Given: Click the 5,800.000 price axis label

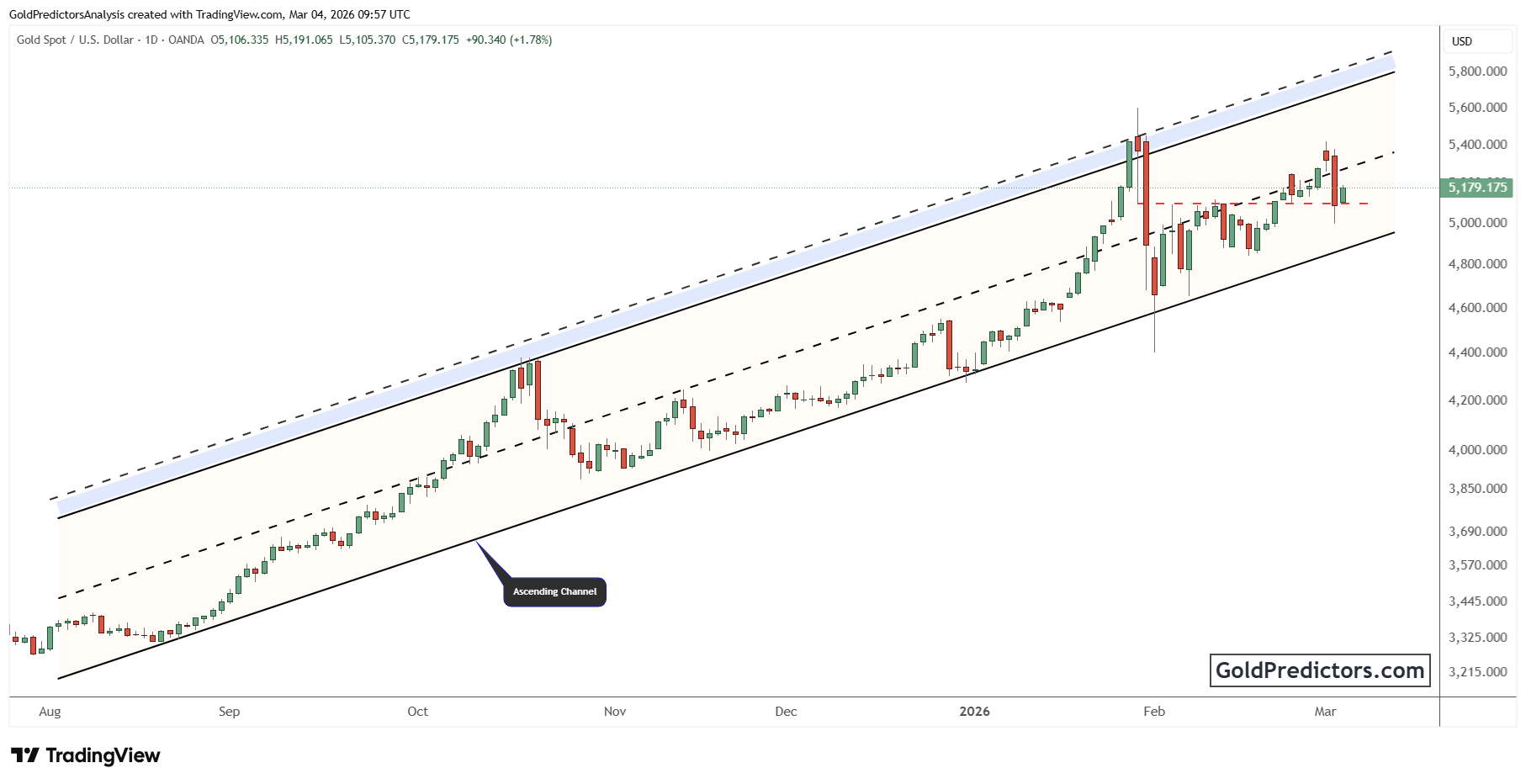Looking at the screenshot, I should tap(1477, 72).
